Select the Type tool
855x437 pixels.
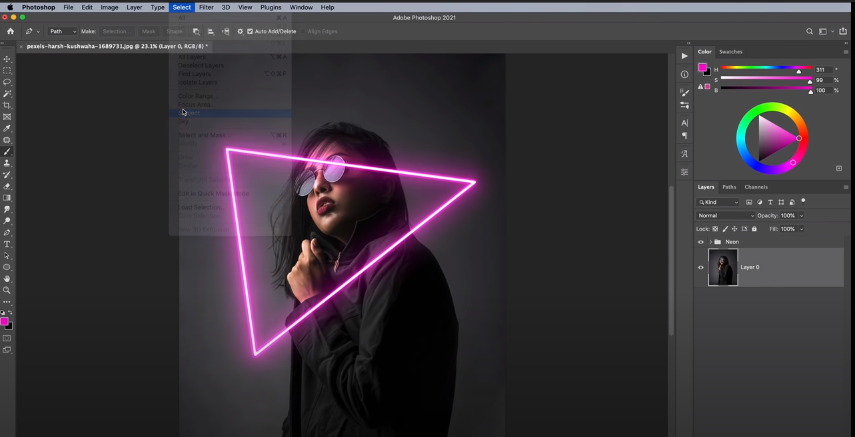(x=7, y=244)
